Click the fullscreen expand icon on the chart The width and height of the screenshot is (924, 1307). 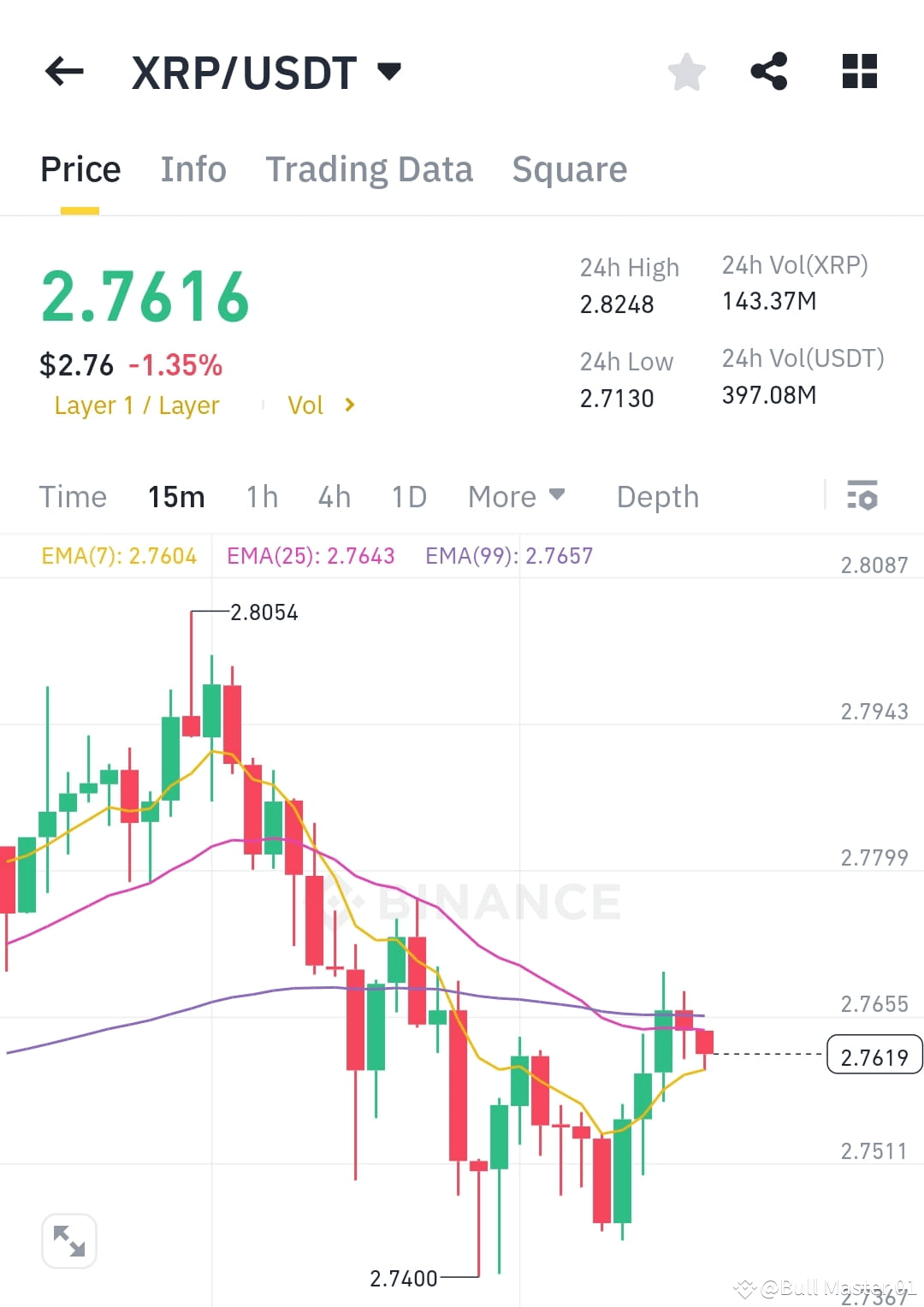coord(68,1239)
